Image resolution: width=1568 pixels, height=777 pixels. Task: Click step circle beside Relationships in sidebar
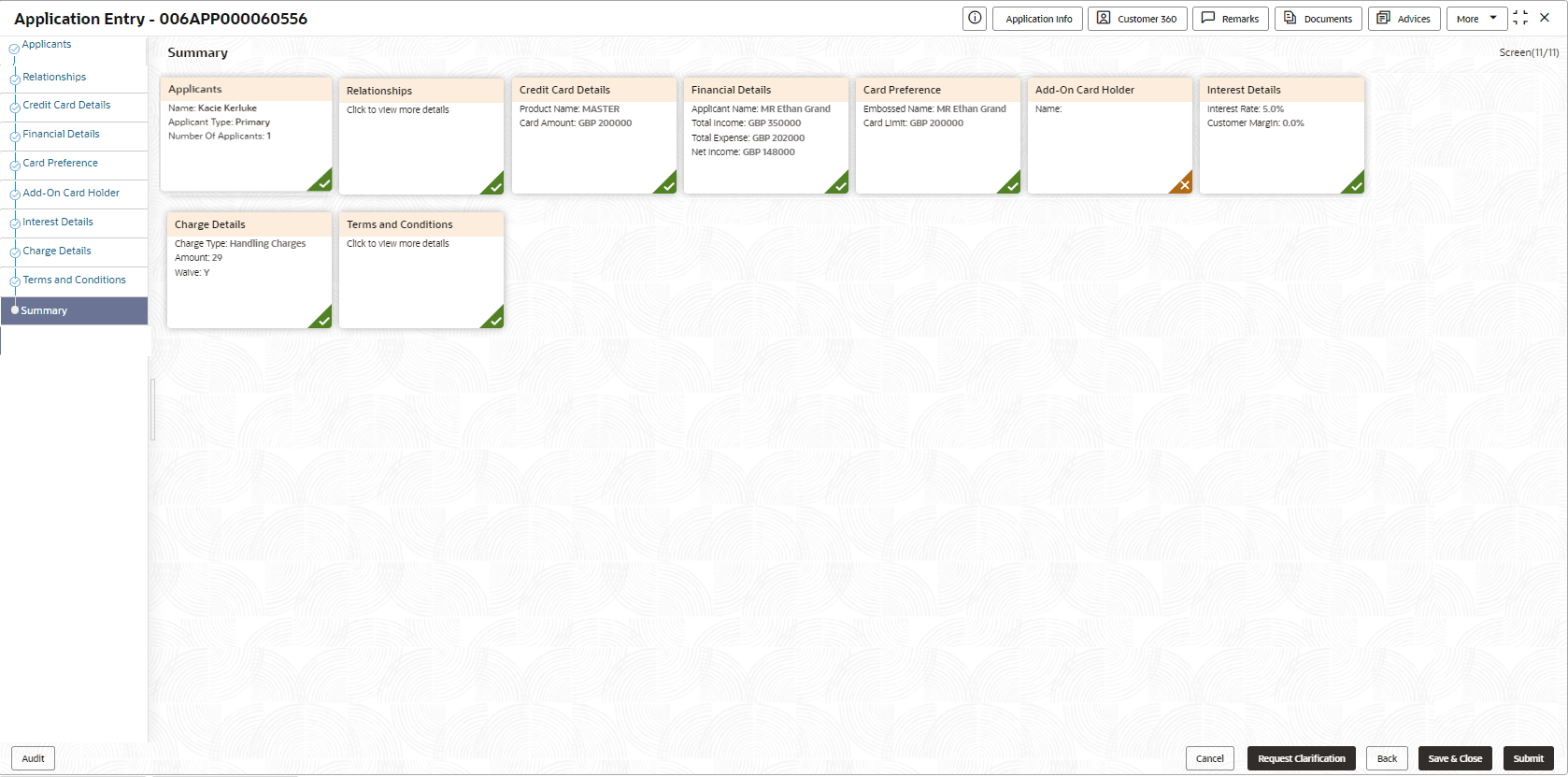point(15,79)
